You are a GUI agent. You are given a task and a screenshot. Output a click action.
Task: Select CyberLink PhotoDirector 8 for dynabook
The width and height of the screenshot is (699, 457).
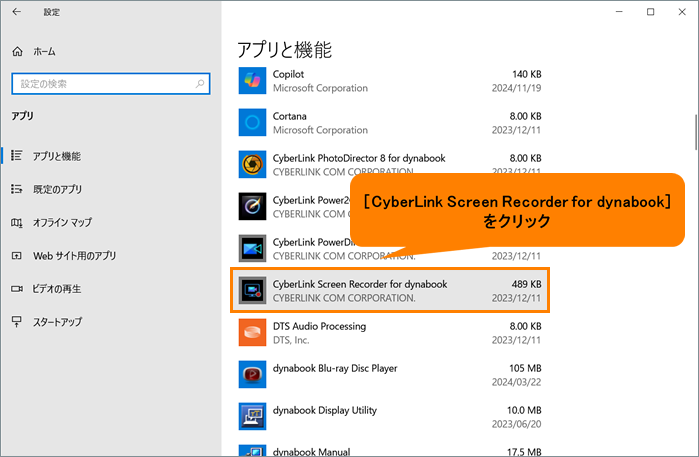(359, 158)
